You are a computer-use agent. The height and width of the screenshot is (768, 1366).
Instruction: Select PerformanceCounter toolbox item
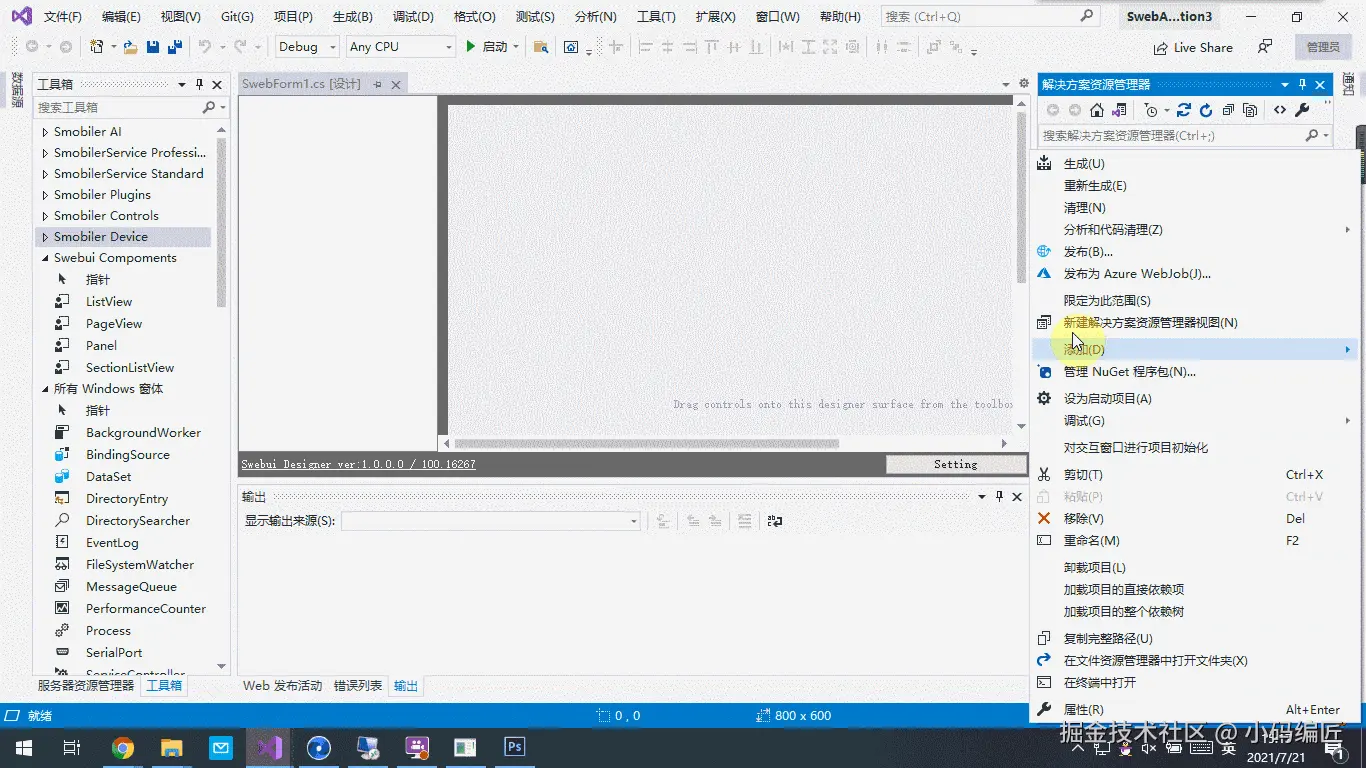146,609
